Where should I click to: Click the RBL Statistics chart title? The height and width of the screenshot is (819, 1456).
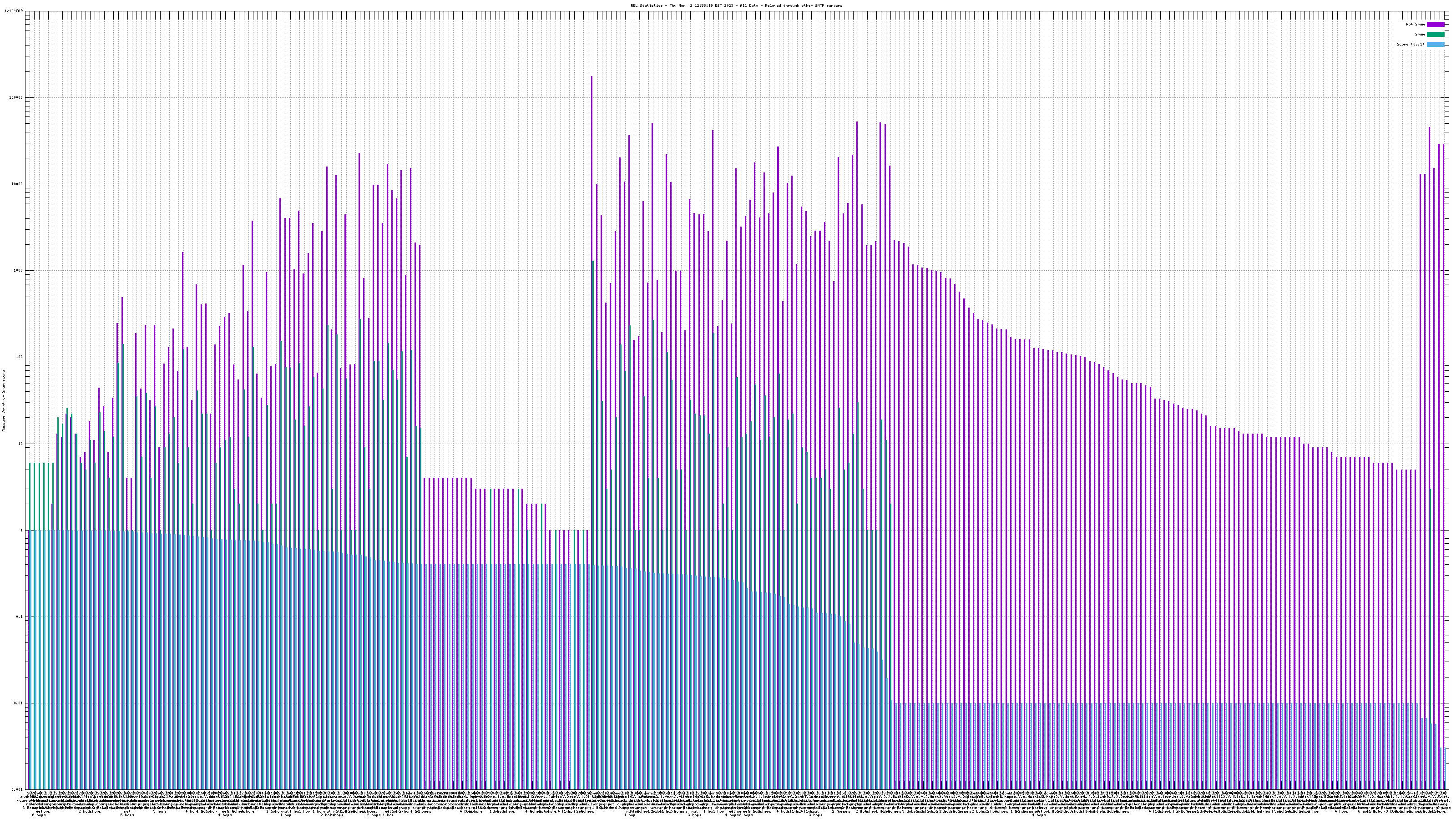click(x=736, y=5)
